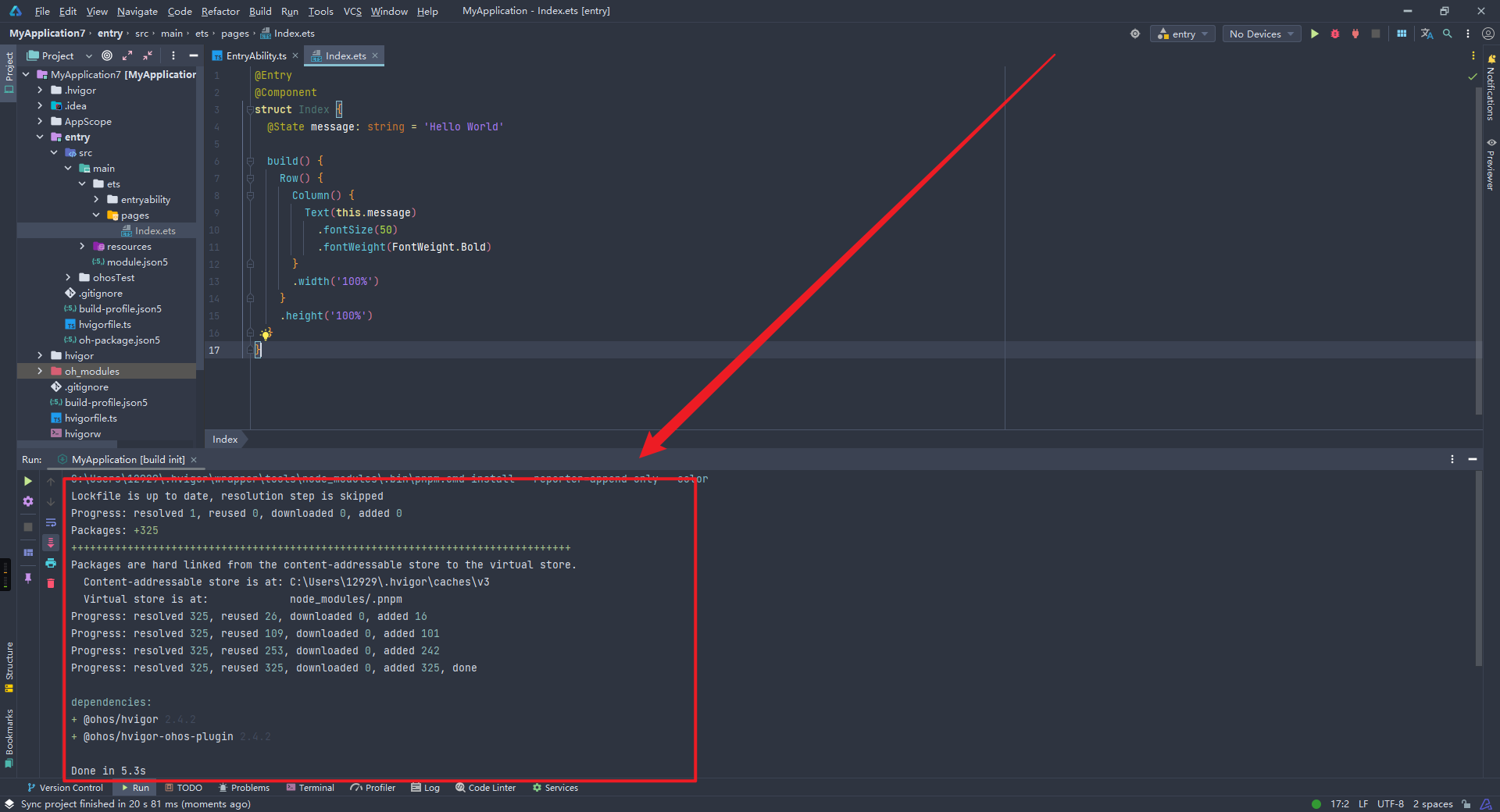Open the Build menu
Image resolution: width=1500 pixels, height=812 pixels.
tap(260, 11)
